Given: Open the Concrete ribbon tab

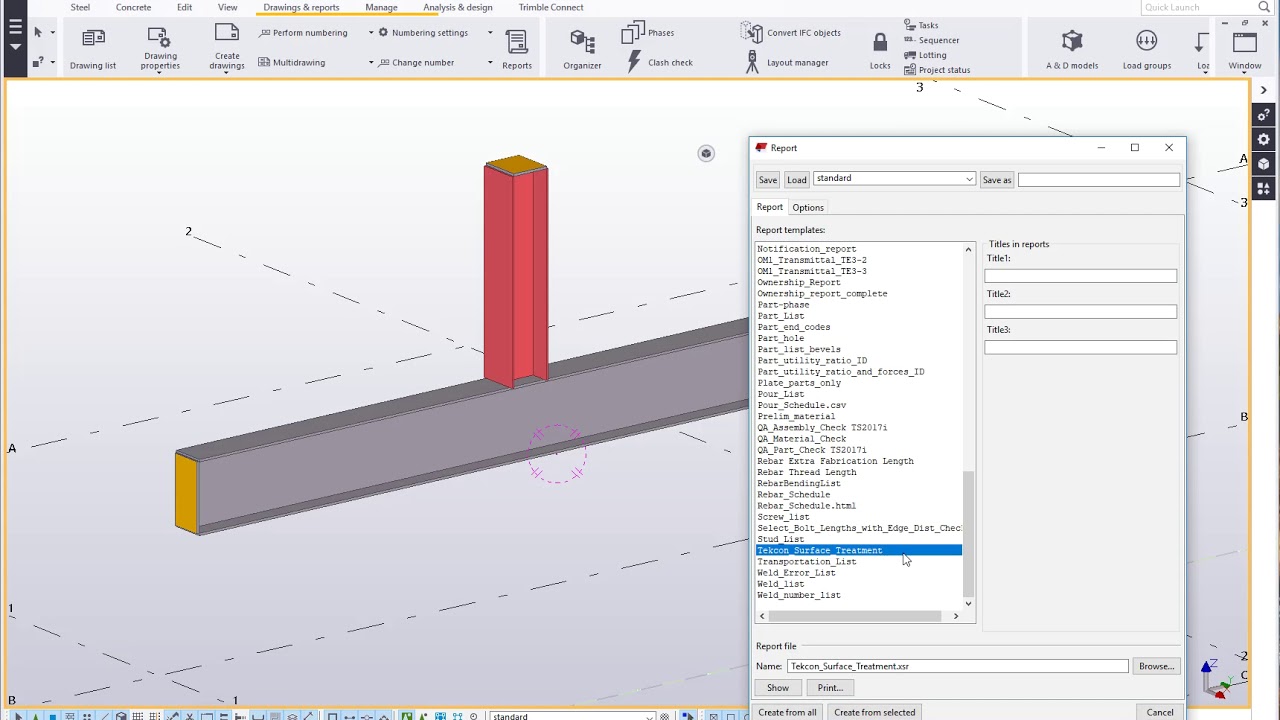Looking at the screenshot, I should tap(133, 7).
